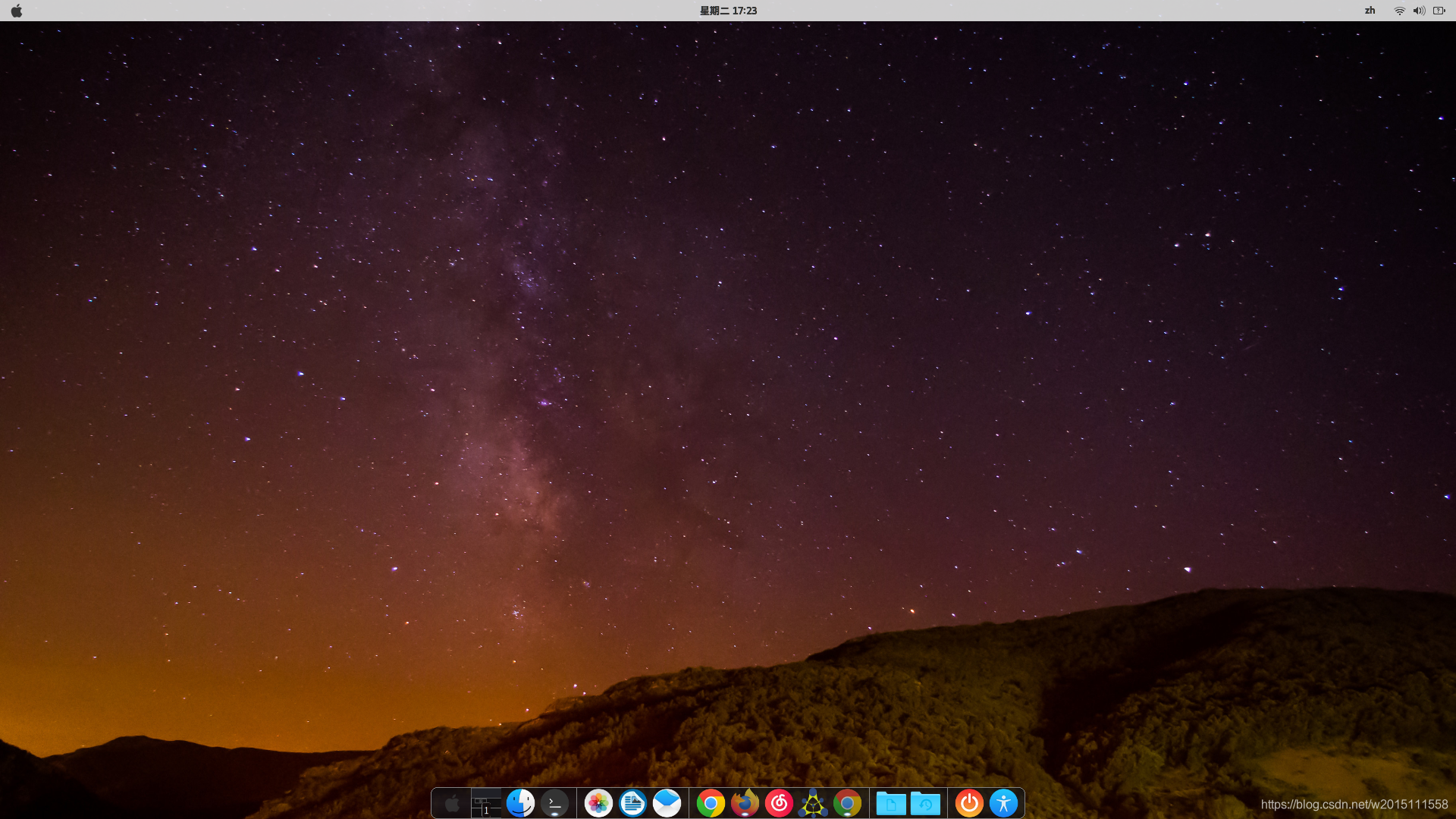Open the Mail envelope app

(x=667, y=803)
